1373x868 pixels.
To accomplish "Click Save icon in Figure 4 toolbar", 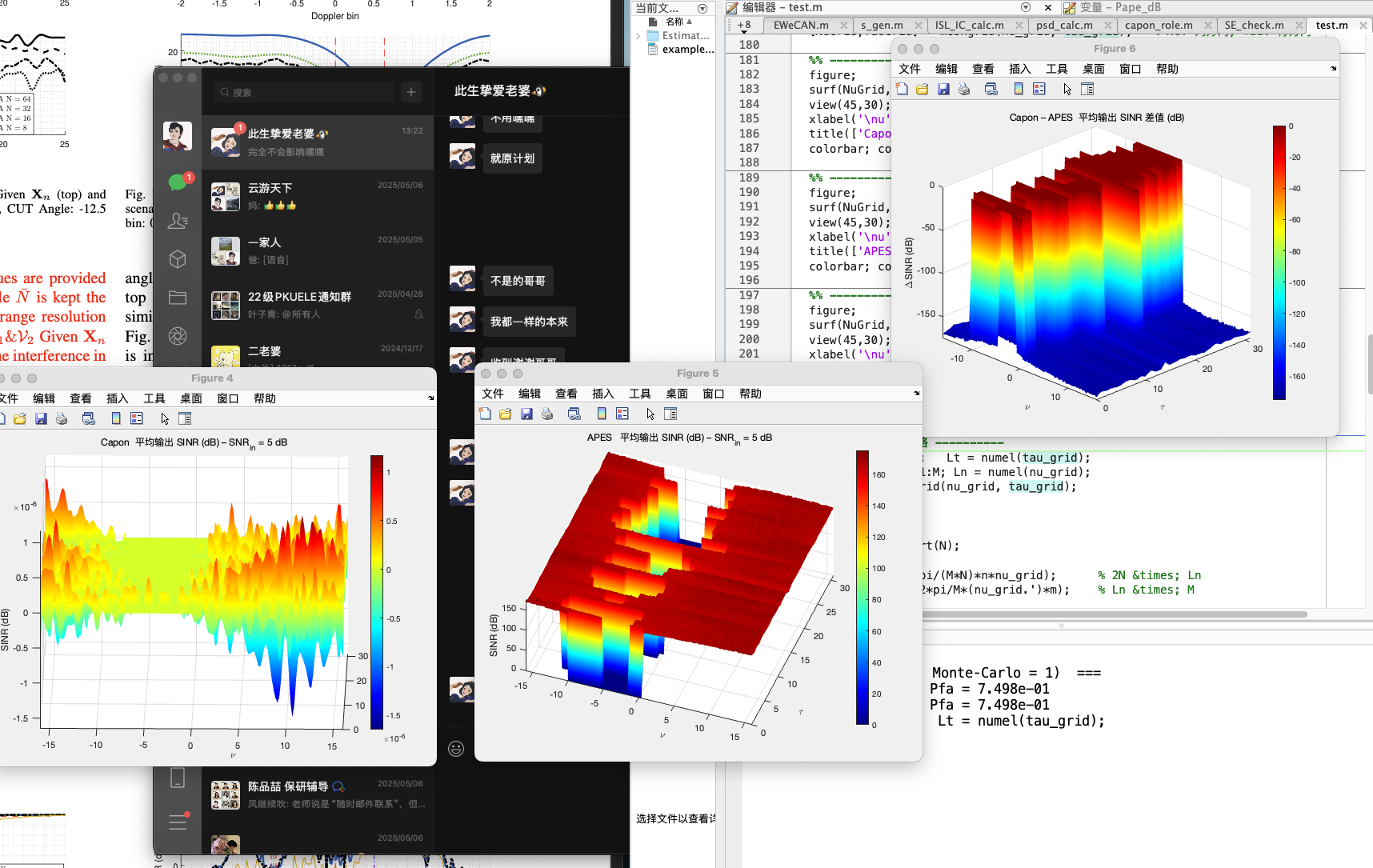I will [x=41, y=418].
